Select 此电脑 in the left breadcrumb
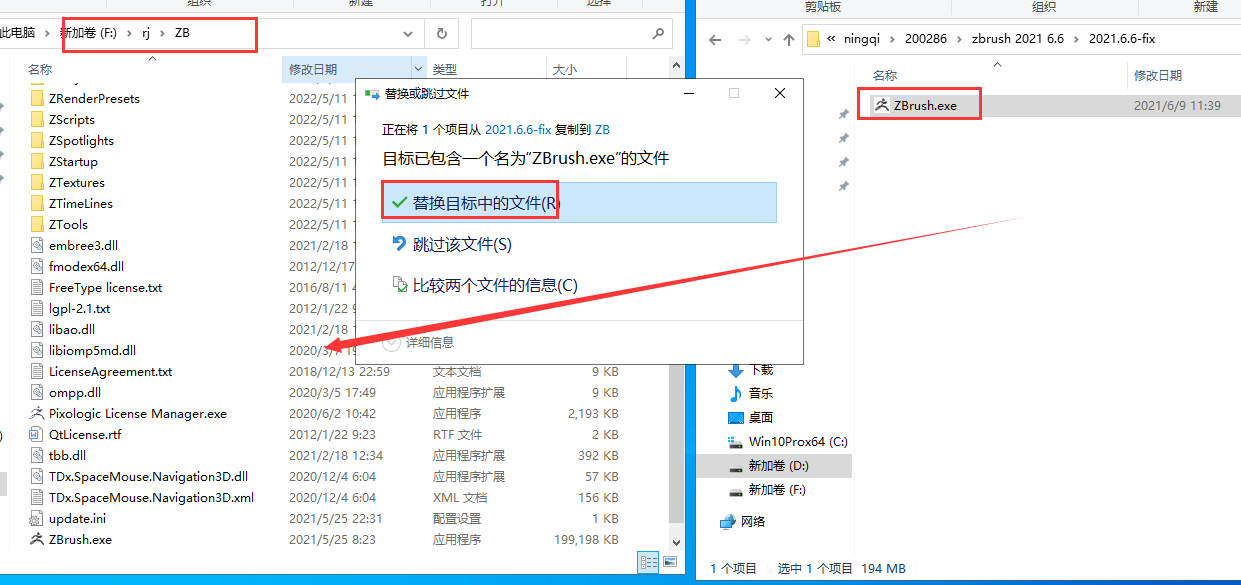The image size is (1241, 585). (17, 33)
